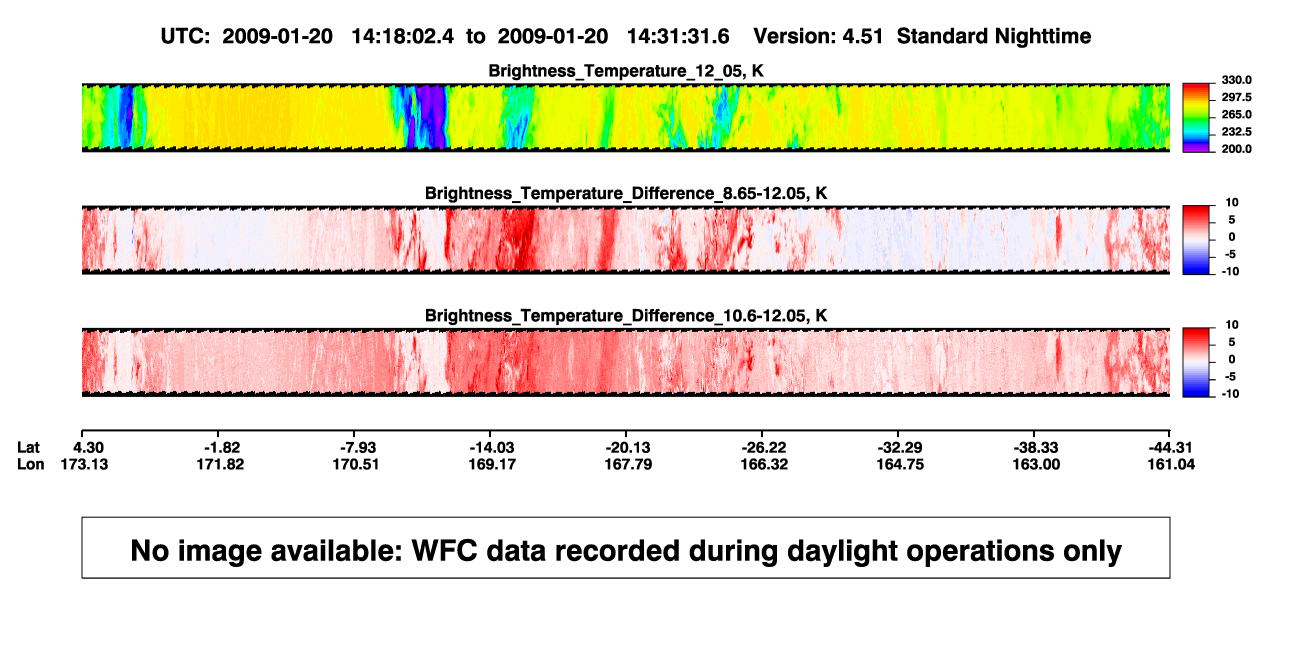The image size is (1300, 667).
Task: Click the '0' tick on the 8.65-12.05 color bar
Action: coord(1232,237)
